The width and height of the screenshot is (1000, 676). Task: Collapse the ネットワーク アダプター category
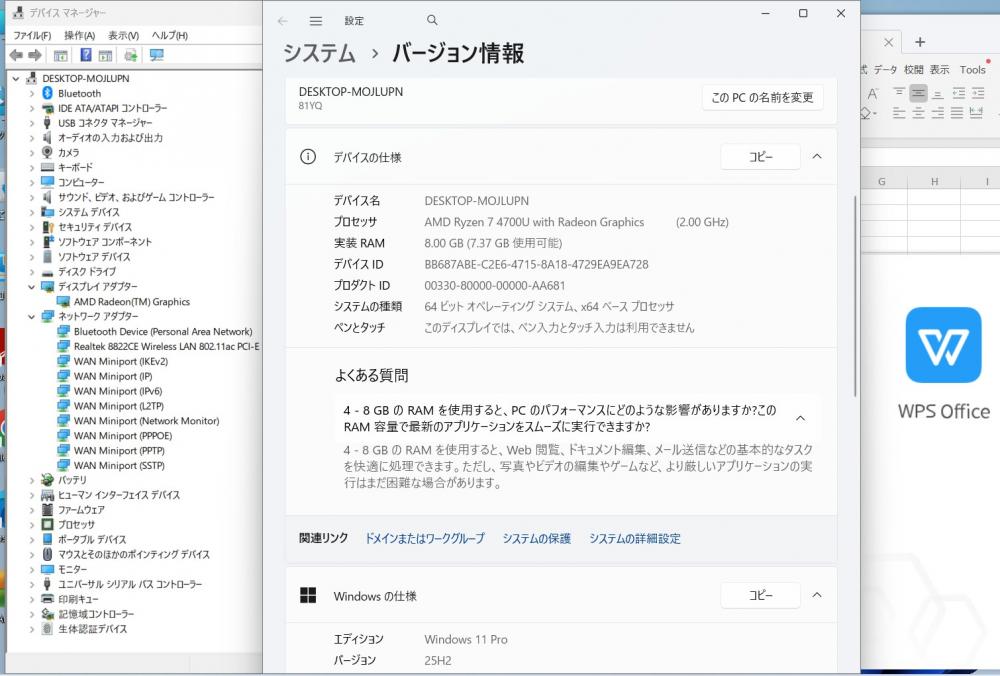point(31,316)
